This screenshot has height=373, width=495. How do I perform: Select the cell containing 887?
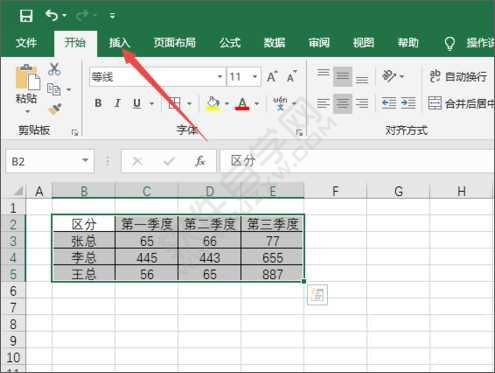click(x=273, y=274)
